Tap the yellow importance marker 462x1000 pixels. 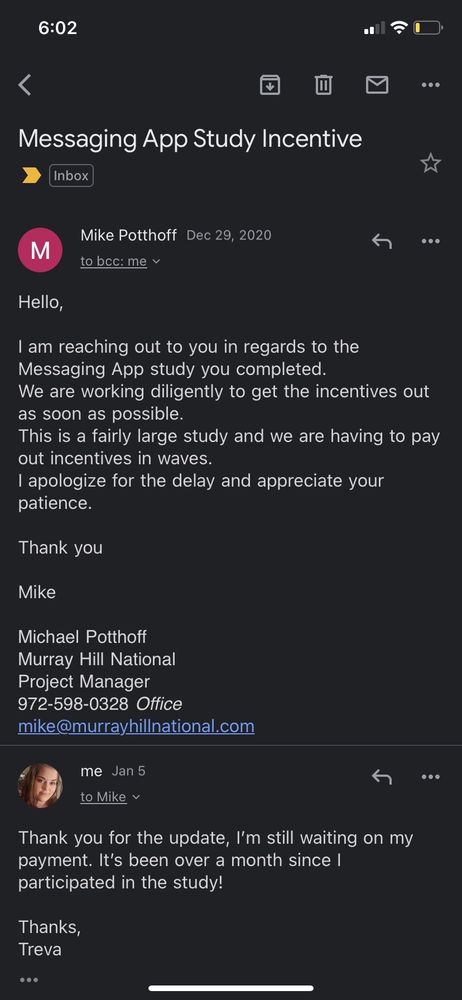(x=31, y=175)
